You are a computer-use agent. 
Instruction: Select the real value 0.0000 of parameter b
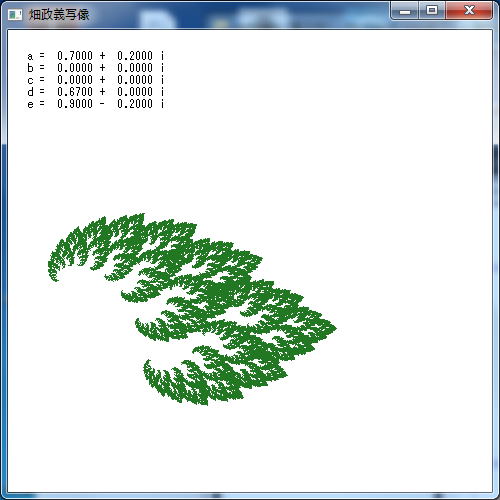[x=75, y=68]
